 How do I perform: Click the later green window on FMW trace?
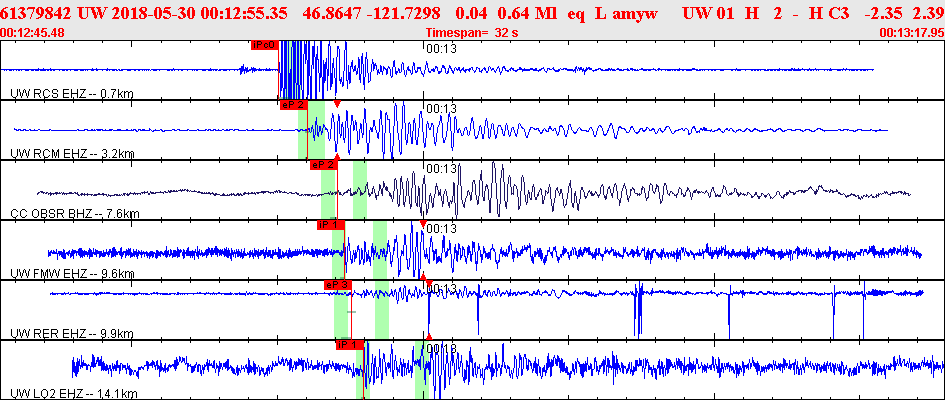(380, 250)
